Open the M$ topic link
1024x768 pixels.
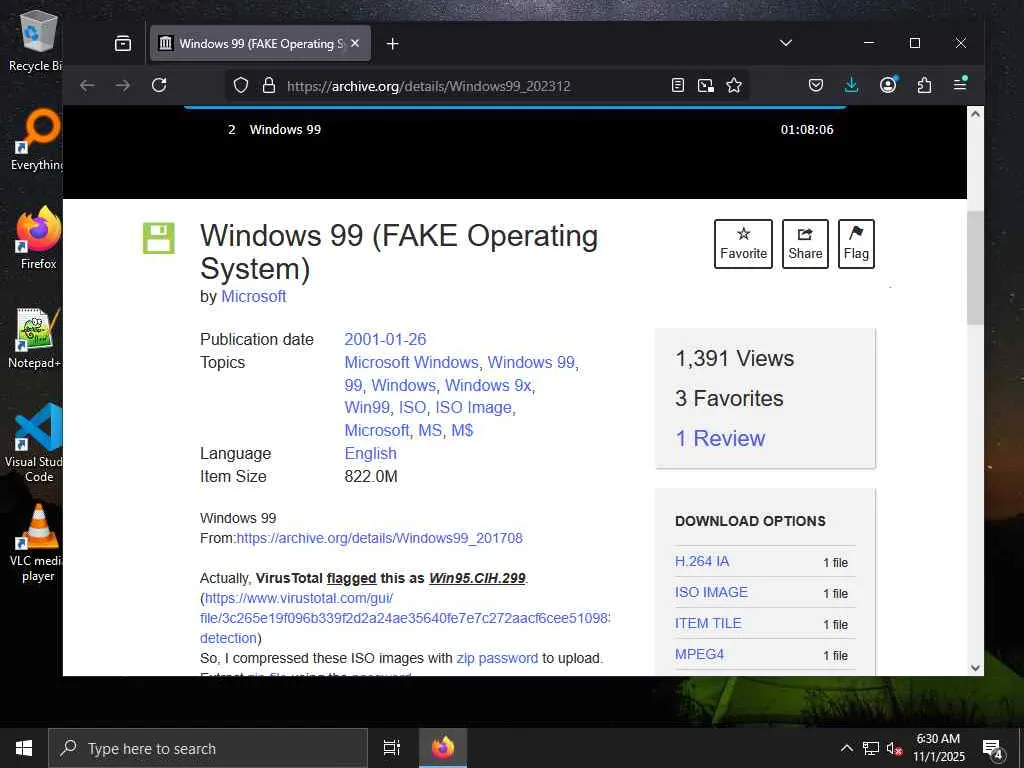click(x=462, y=430)
